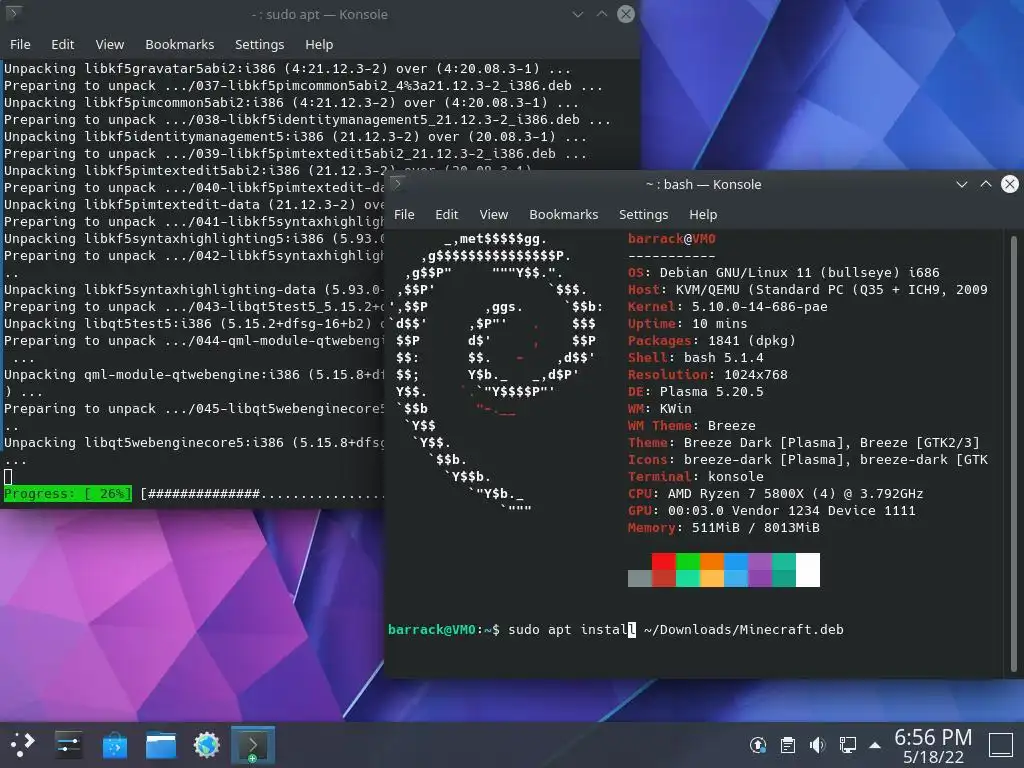Screen dimensions: 1024x768
Task: Expand the hidden system tray icons arrow
Action: [875, 745]
